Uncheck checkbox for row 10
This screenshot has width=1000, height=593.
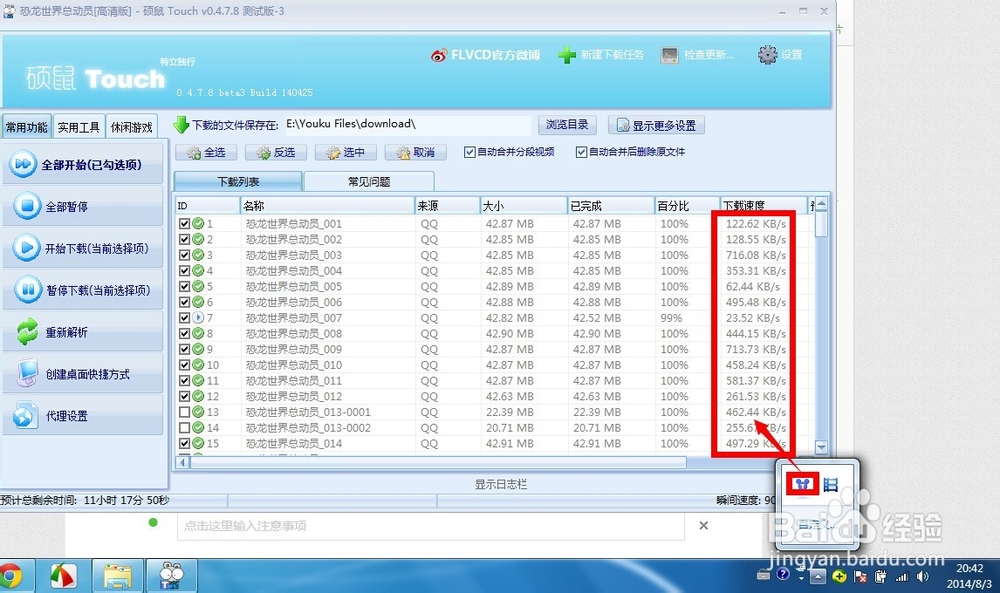(184, 365)
